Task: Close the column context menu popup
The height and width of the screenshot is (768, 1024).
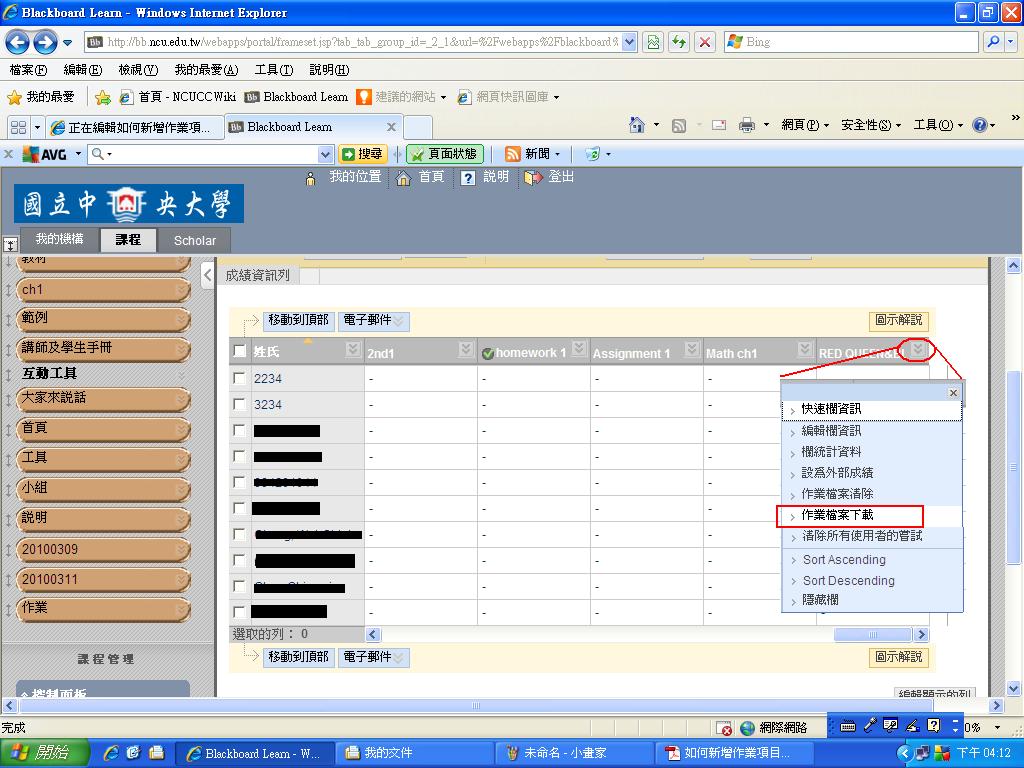Action: [x=952, y=393]
